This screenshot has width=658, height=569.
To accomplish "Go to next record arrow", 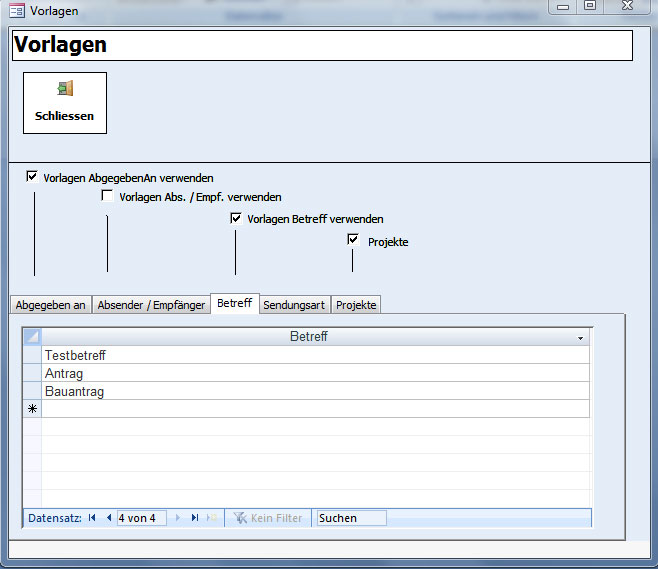I will (x=178, y=518).
